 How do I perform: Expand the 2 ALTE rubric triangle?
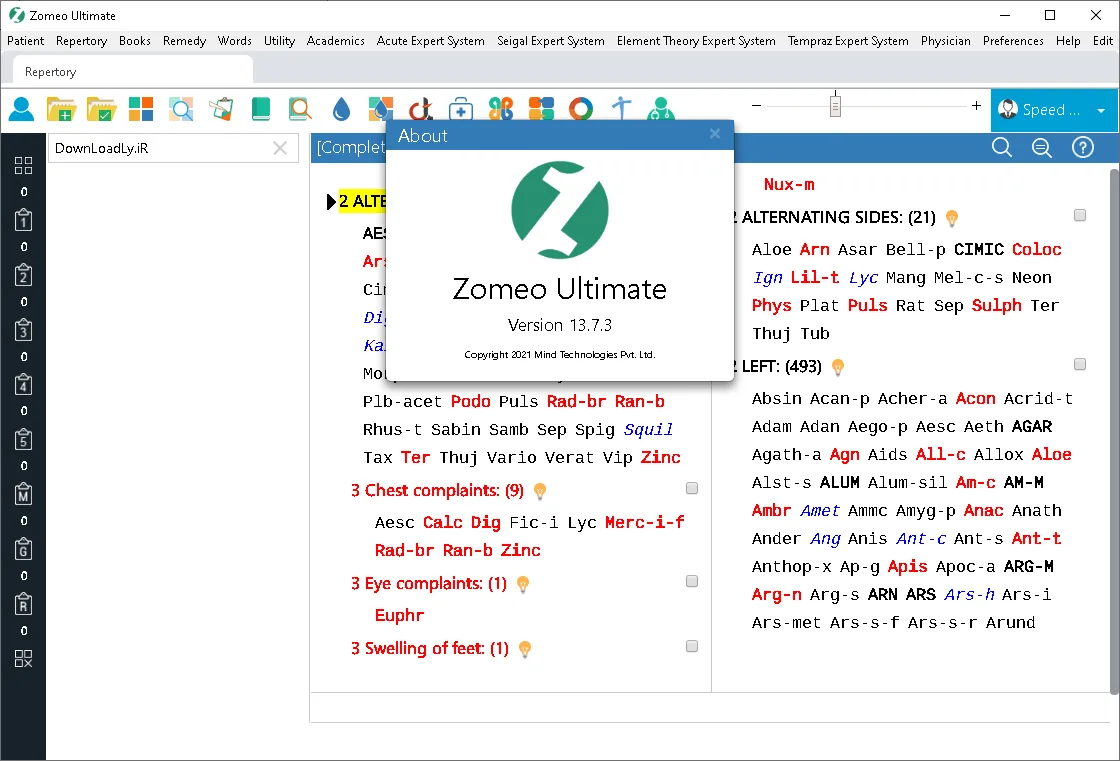tap(331, 202)
